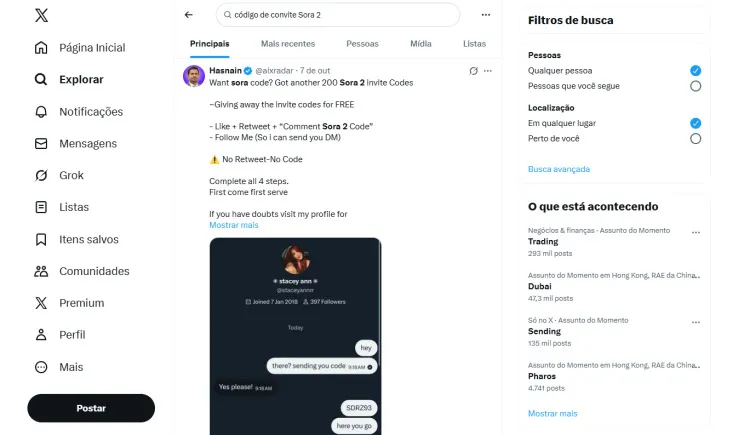Screen dimensions: 750x435
Task: Open options for Trading trend
Action: (696, 232)
